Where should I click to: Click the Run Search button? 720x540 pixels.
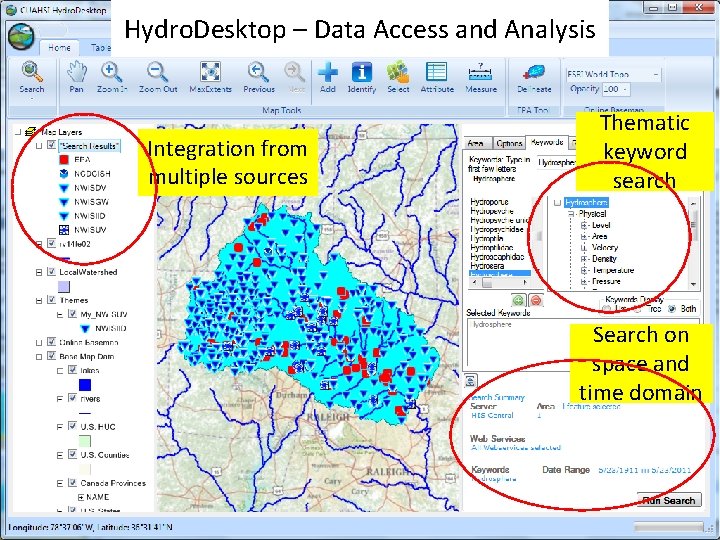(x=669, y=500)
